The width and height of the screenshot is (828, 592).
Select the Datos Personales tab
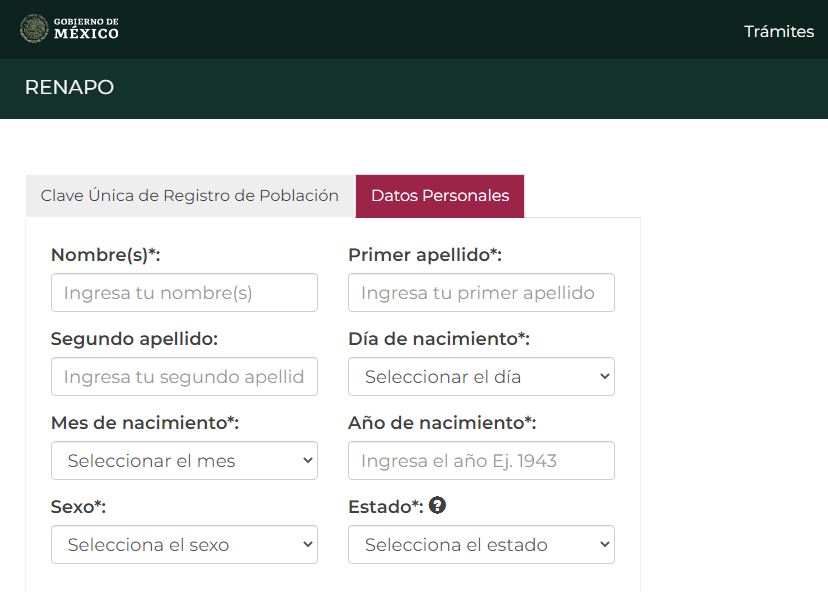pos(440,196)
